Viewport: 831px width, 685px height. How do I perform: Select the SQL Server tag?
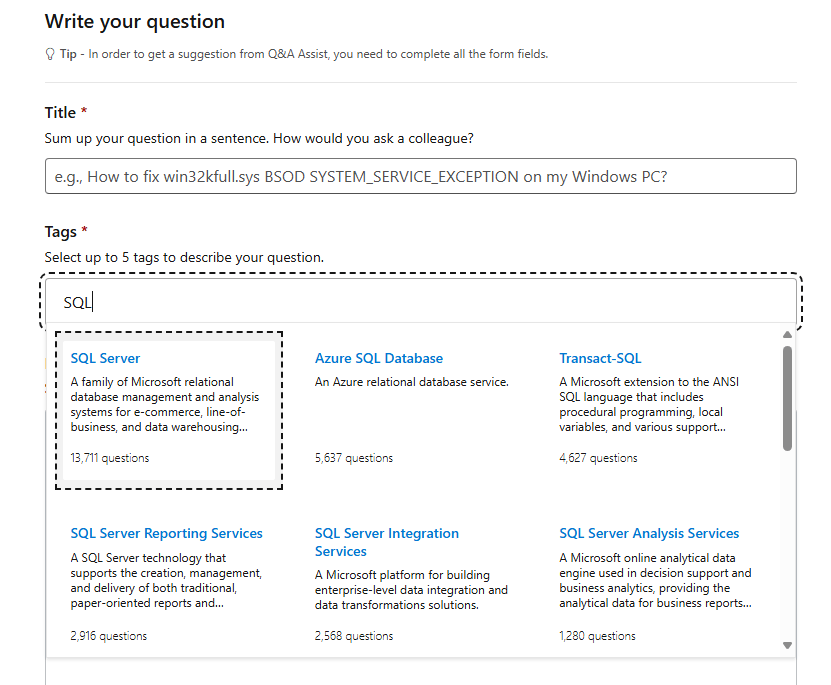[105, 358]
